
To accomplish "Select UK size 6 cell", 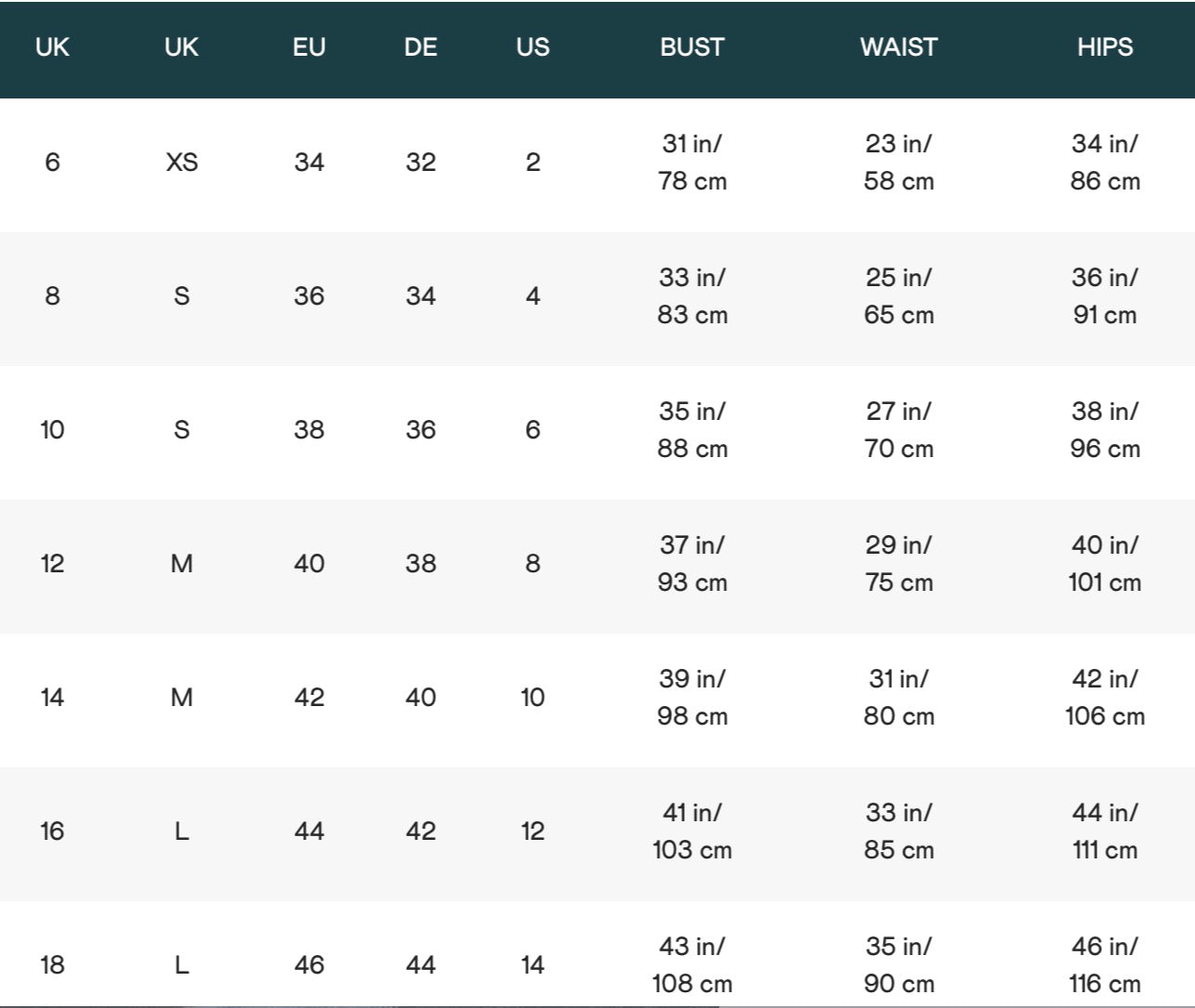I will click(52, 163).
